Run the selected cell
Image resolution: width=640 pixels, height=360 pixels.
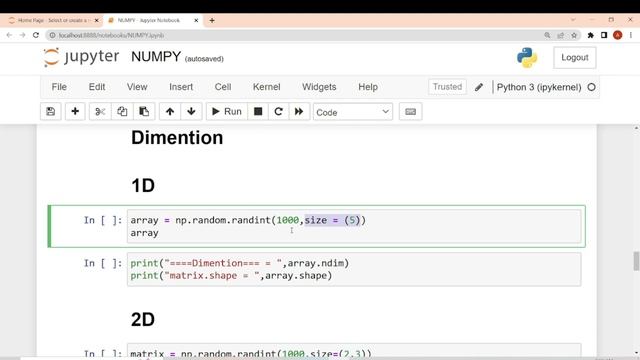[x=227, y=111]
